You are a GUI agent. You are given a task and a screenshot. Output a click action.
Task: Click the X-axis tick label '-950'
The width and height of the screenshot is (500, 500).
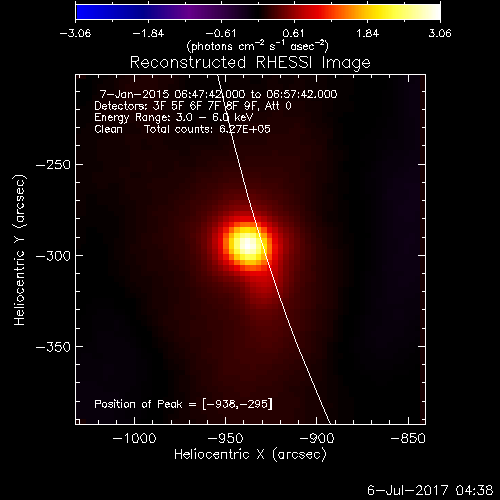226,438
